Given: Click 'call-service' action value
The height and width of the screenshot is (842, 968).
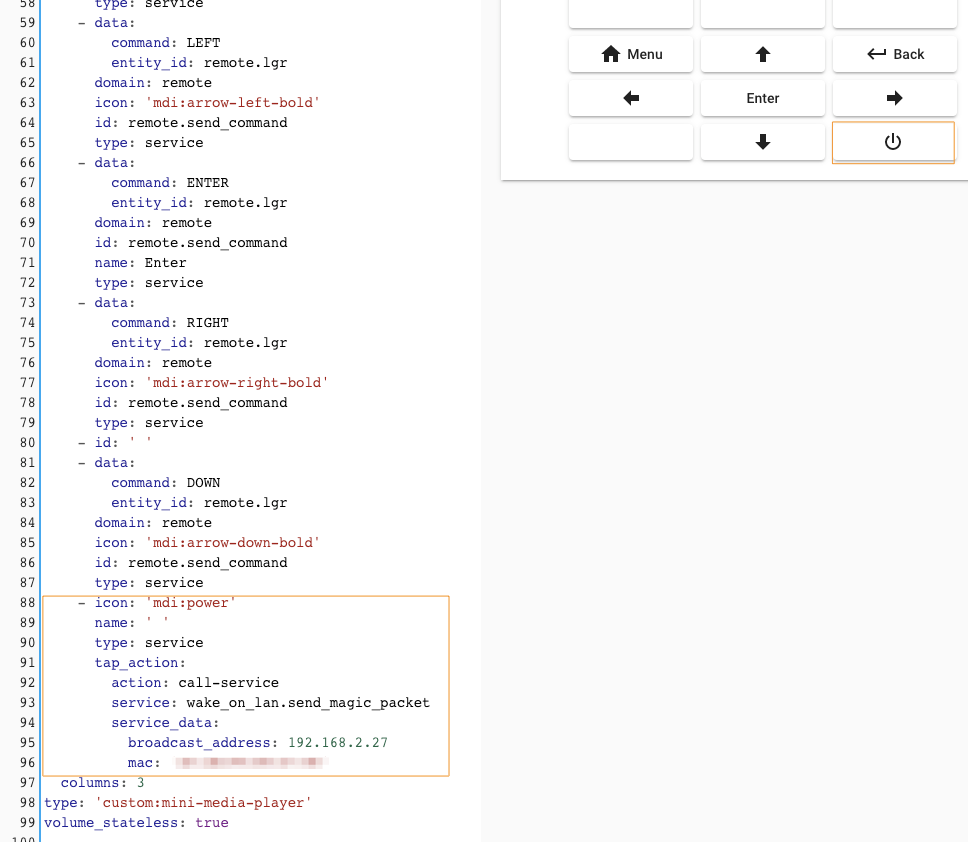Looking at the screenshot, I should click(x=228, y=683).
